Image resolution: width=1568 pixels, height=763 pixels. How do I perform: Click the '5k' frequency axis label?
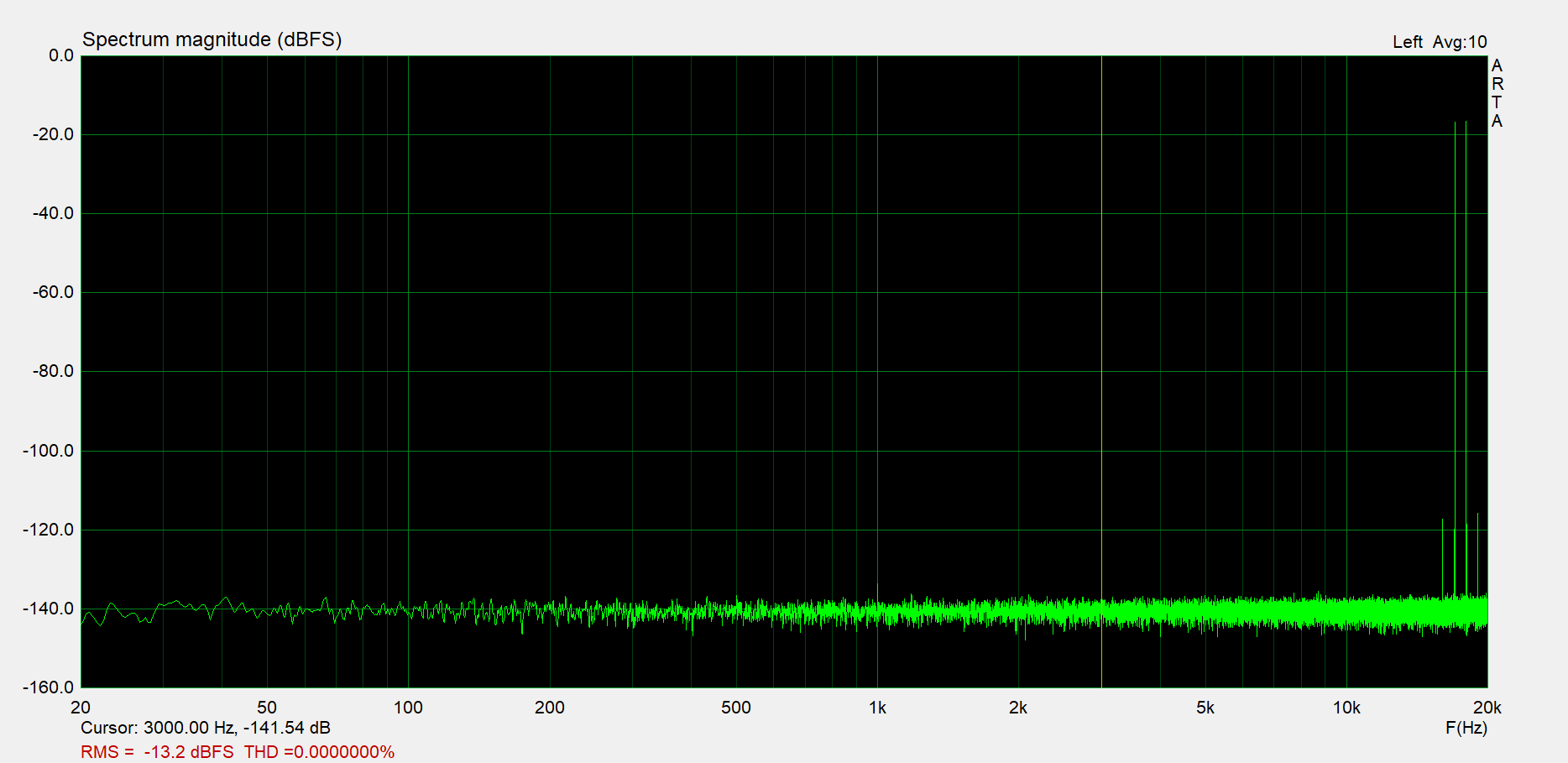[1205, 708]
